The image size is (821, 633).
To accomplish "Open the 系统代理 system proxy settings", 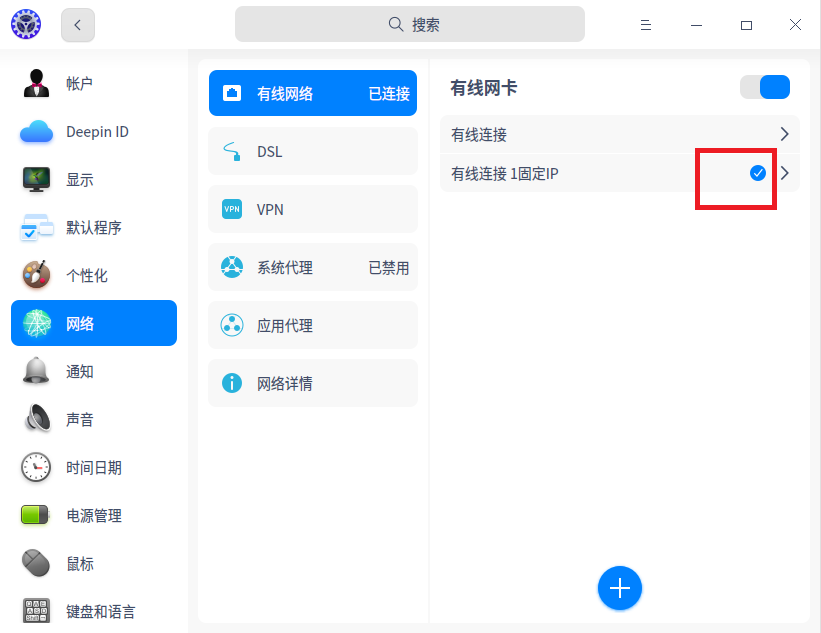I will [312, 267].
